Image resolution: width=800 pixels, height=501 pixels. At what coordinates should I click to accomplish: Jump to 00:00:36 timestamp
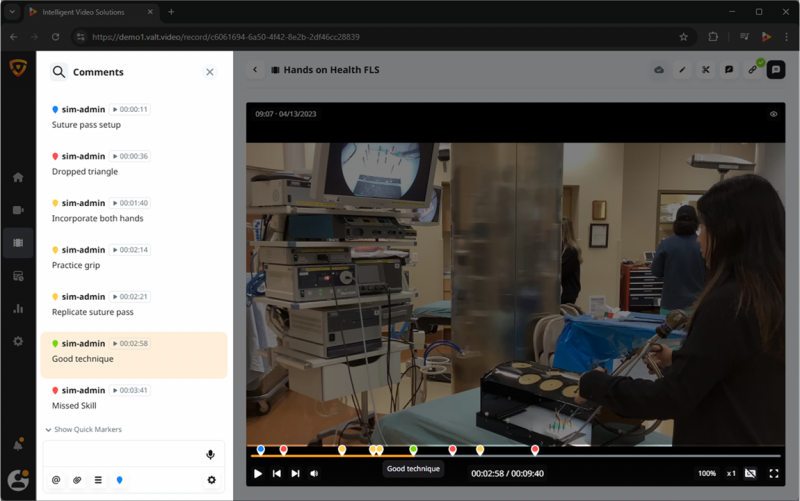(130, 156)
